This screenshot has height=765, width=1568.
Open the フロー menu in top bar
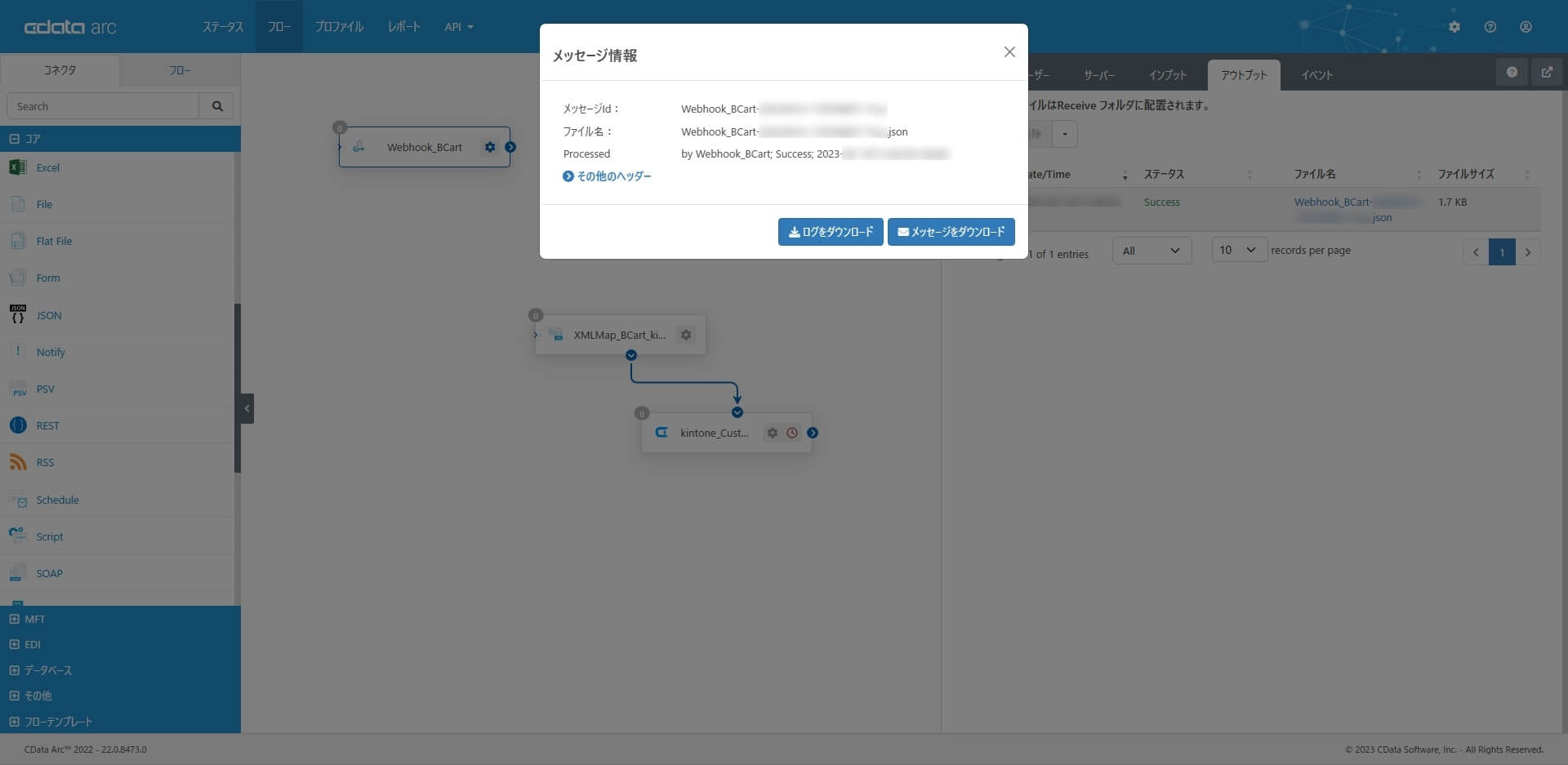click(x=279, y=27)
